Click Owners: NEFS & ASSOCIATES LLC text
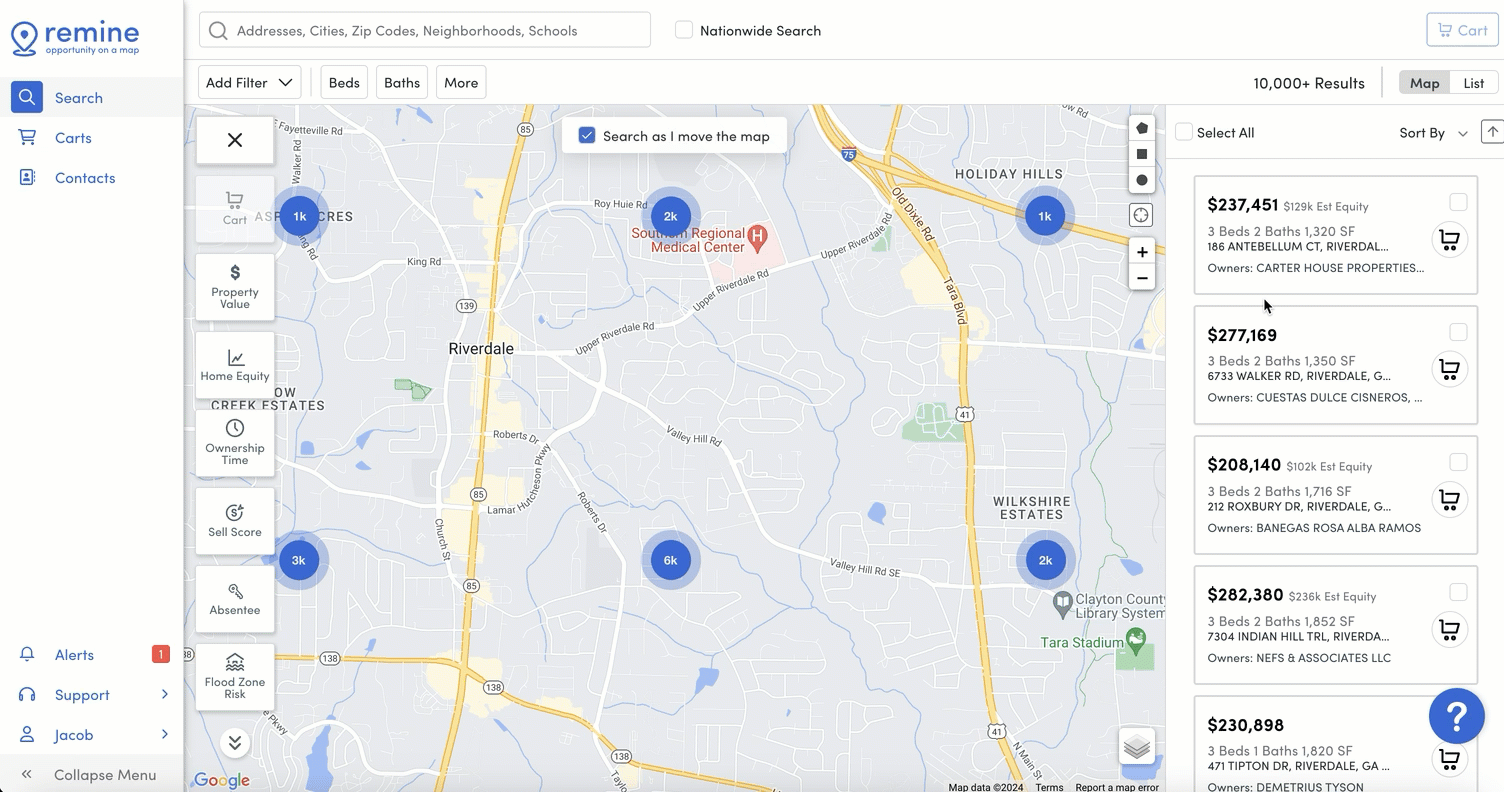 [x=1299, y=658]
